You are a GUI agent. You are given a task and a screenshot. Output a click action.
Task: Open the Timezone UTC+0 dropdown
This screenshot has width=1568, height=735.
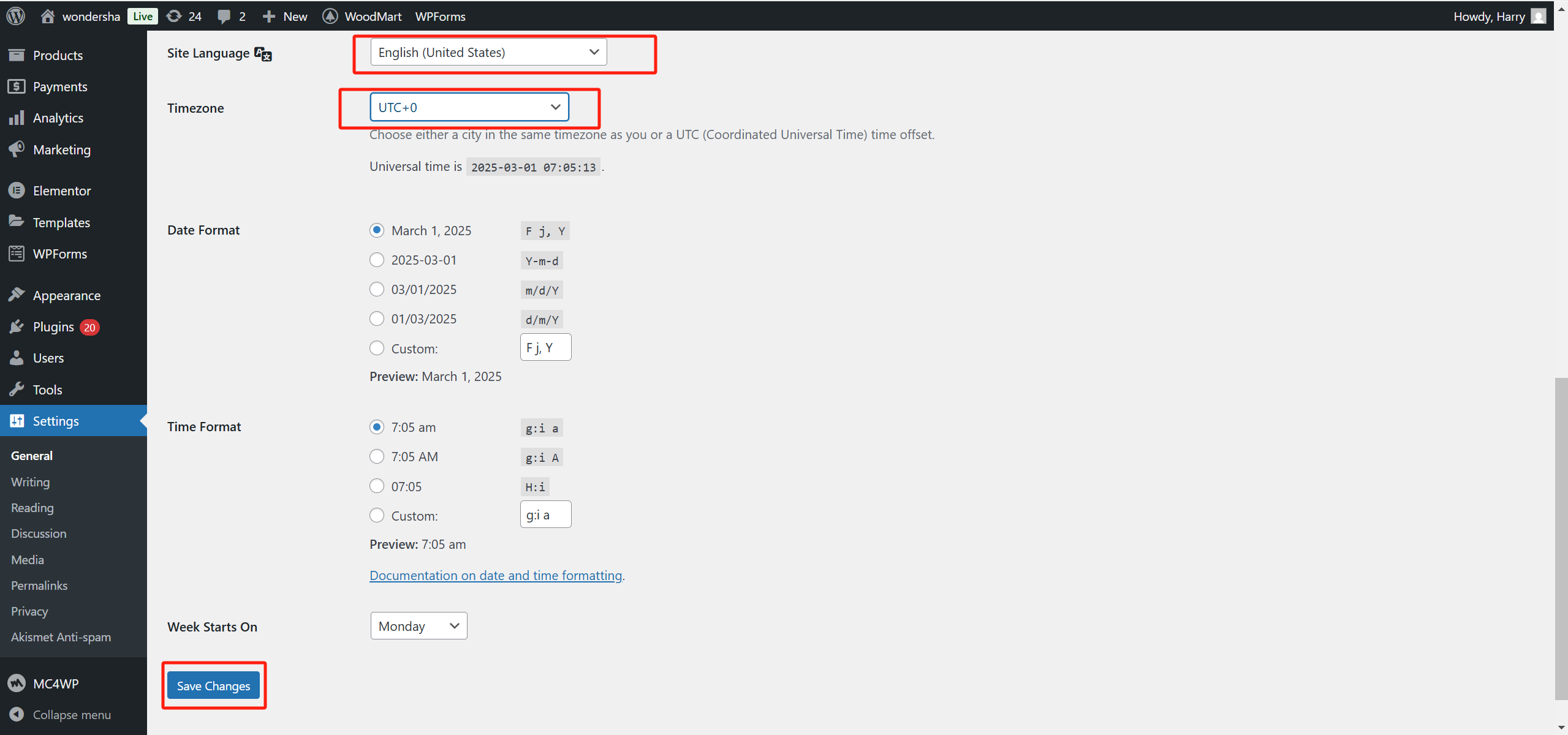tap(469, 107)
